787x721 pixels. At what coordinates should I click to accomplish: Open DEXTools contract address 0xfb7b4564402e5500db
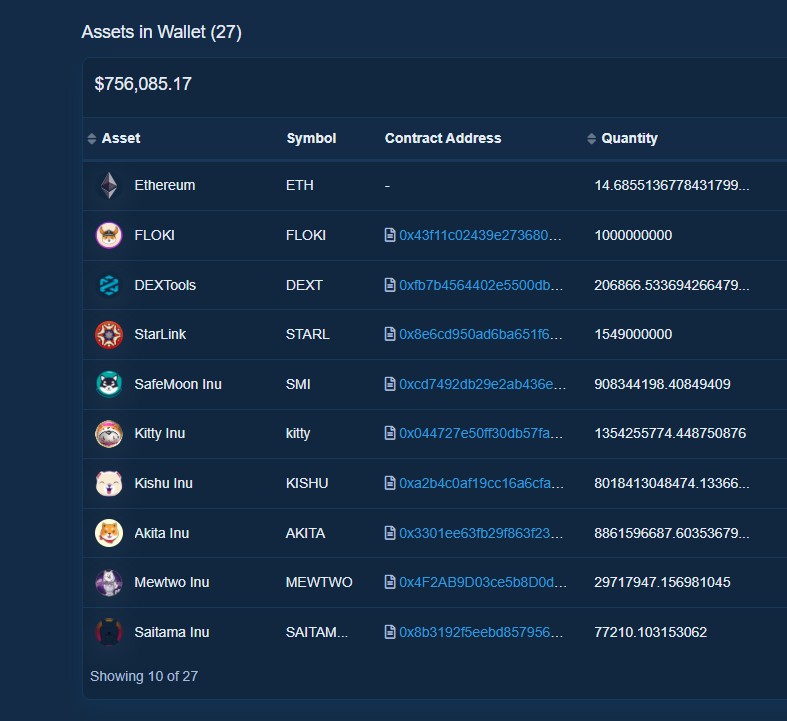click(x=481, y=285)
